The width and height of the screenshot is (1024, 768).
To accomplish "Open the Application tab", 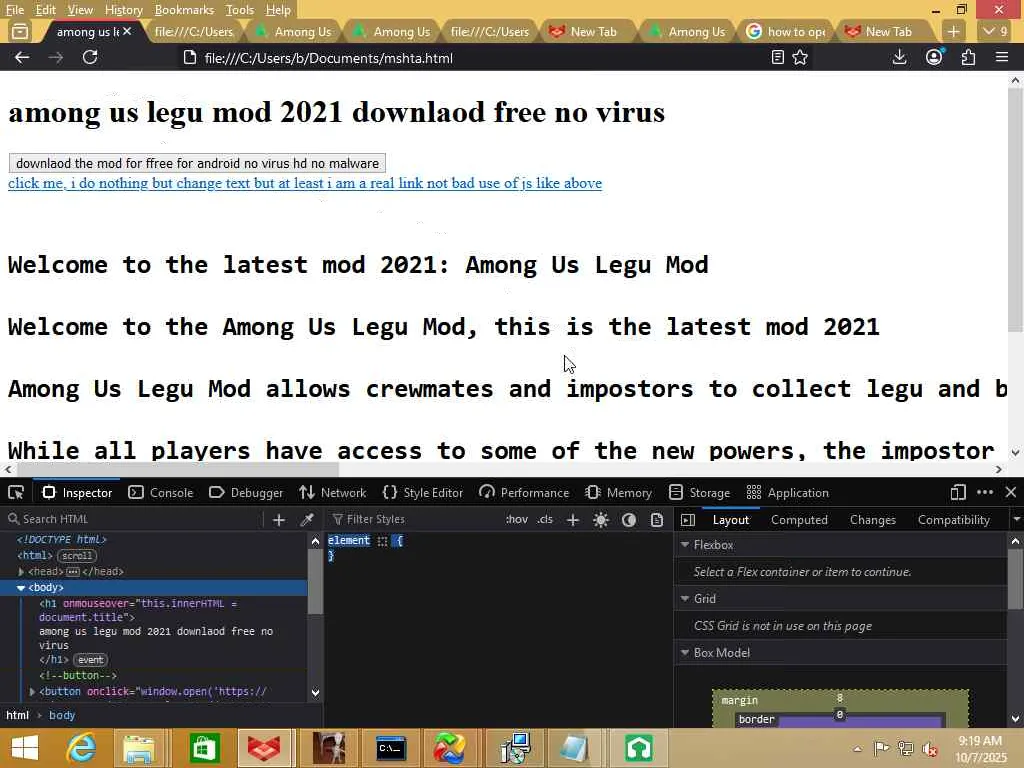I will pyautogui.click(x=788, y=492).
